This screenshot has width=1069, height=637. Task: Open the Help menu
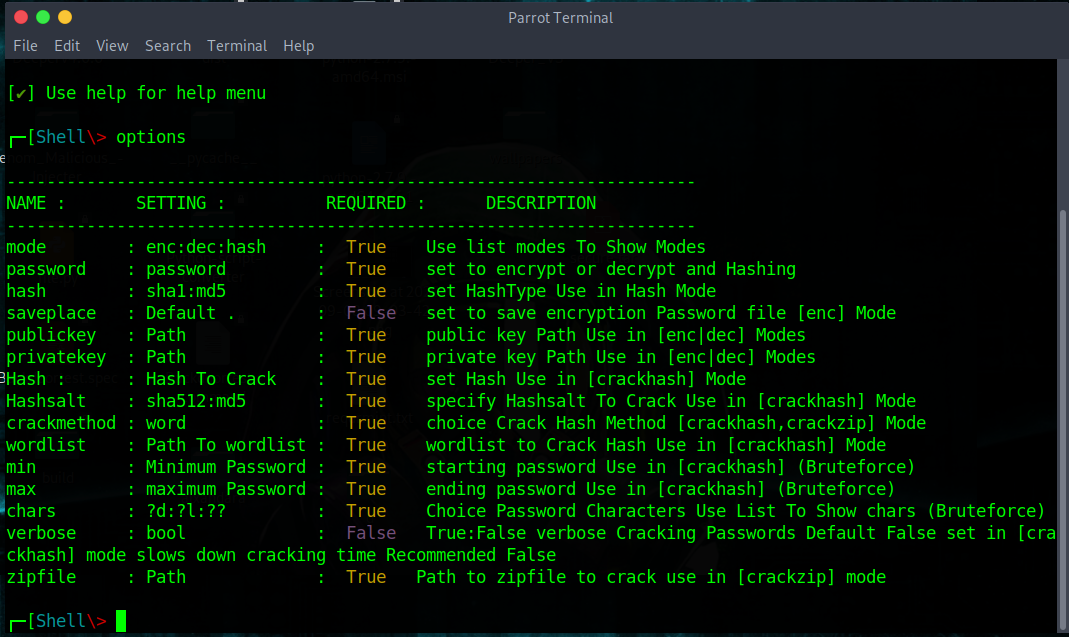tap(299, 46)
